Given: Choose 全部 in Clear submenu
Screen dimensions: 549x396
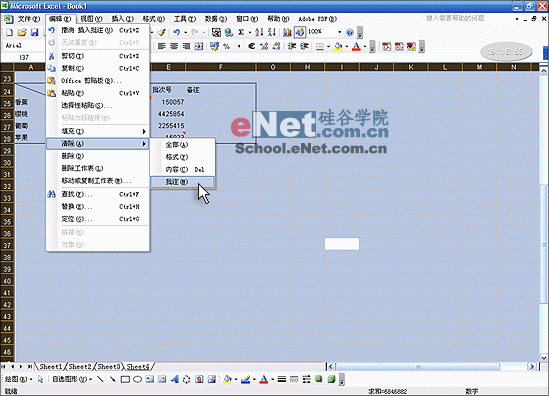Looking at the screenshot, I should (x=182, y=145).
